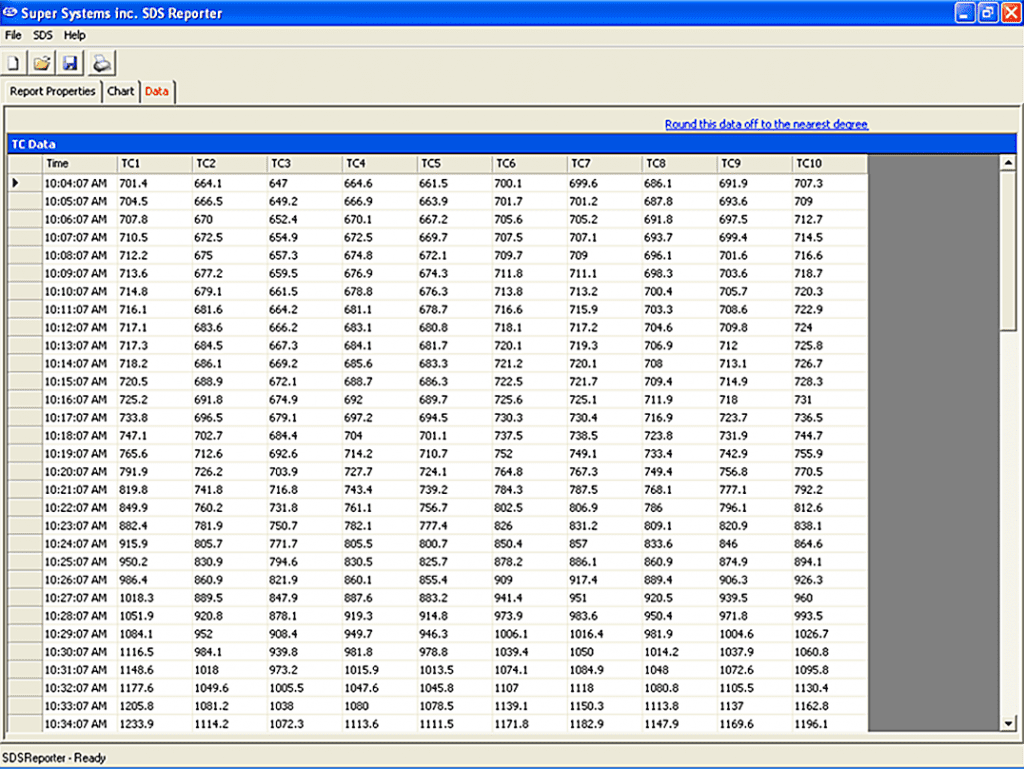1024x769 pixels.
Task: Click the SDS Reporter title bar app icon
Action: coord(10,12)
